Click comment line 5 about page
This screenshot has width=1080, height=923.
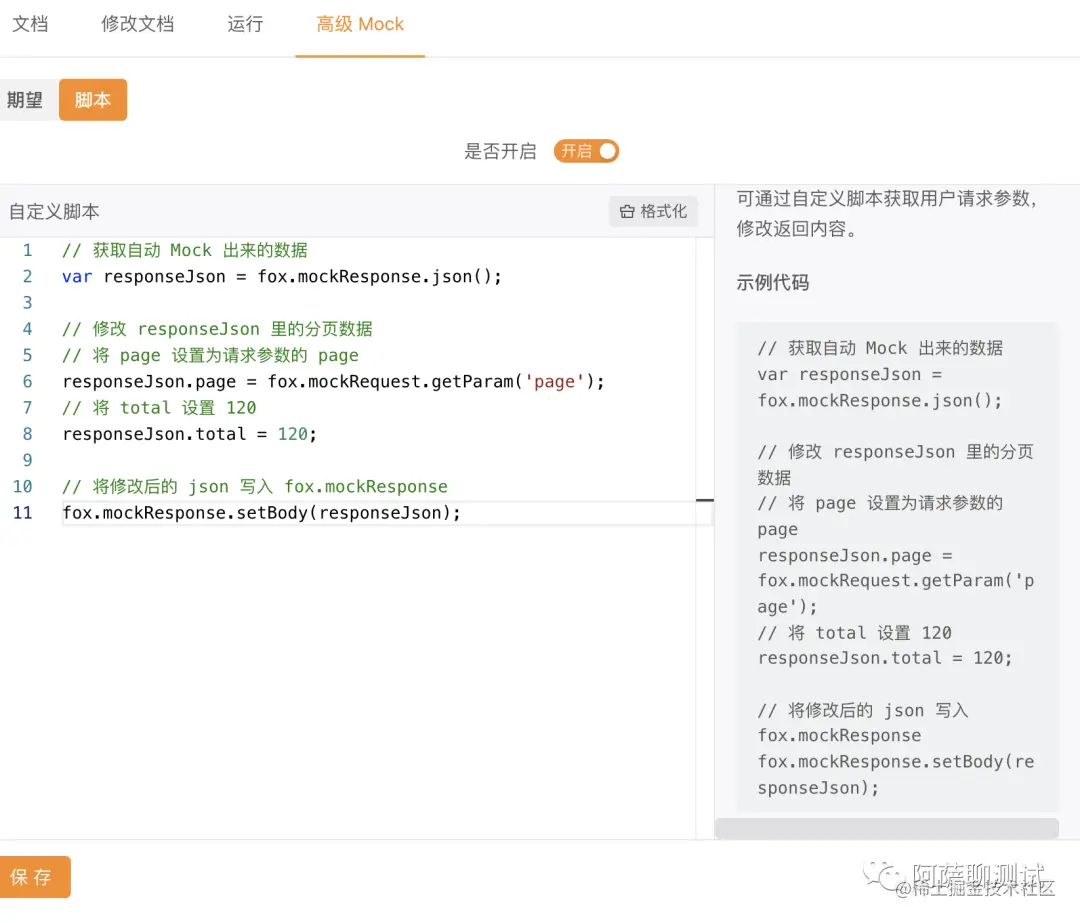tap(210, 355)
